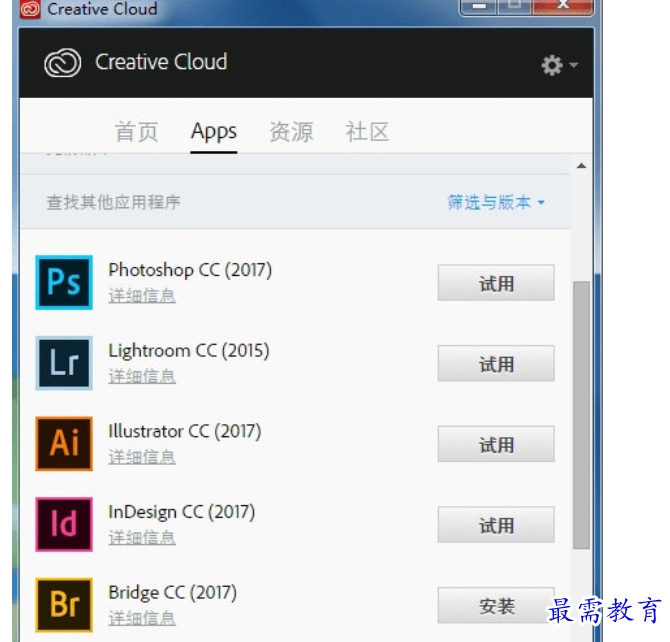The height and width of the screenshot is (642, 670).
Task: Click the Photoshop CC Ps app icon
Action: click(x=64, y=282)
